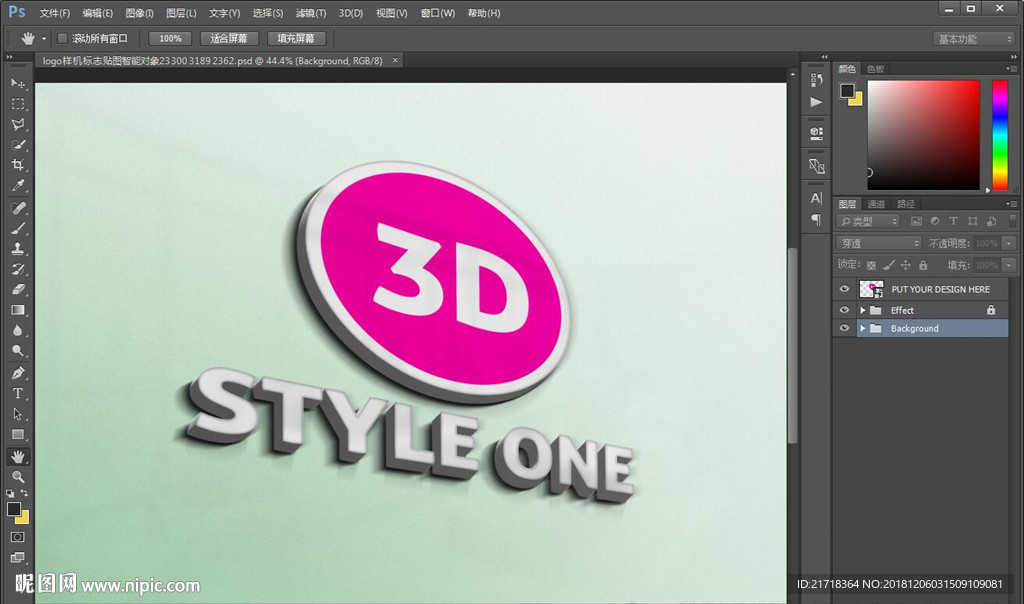The image size is (1024, 604).
Task: Click the 100% zoom button
Action: coord(170,39)
